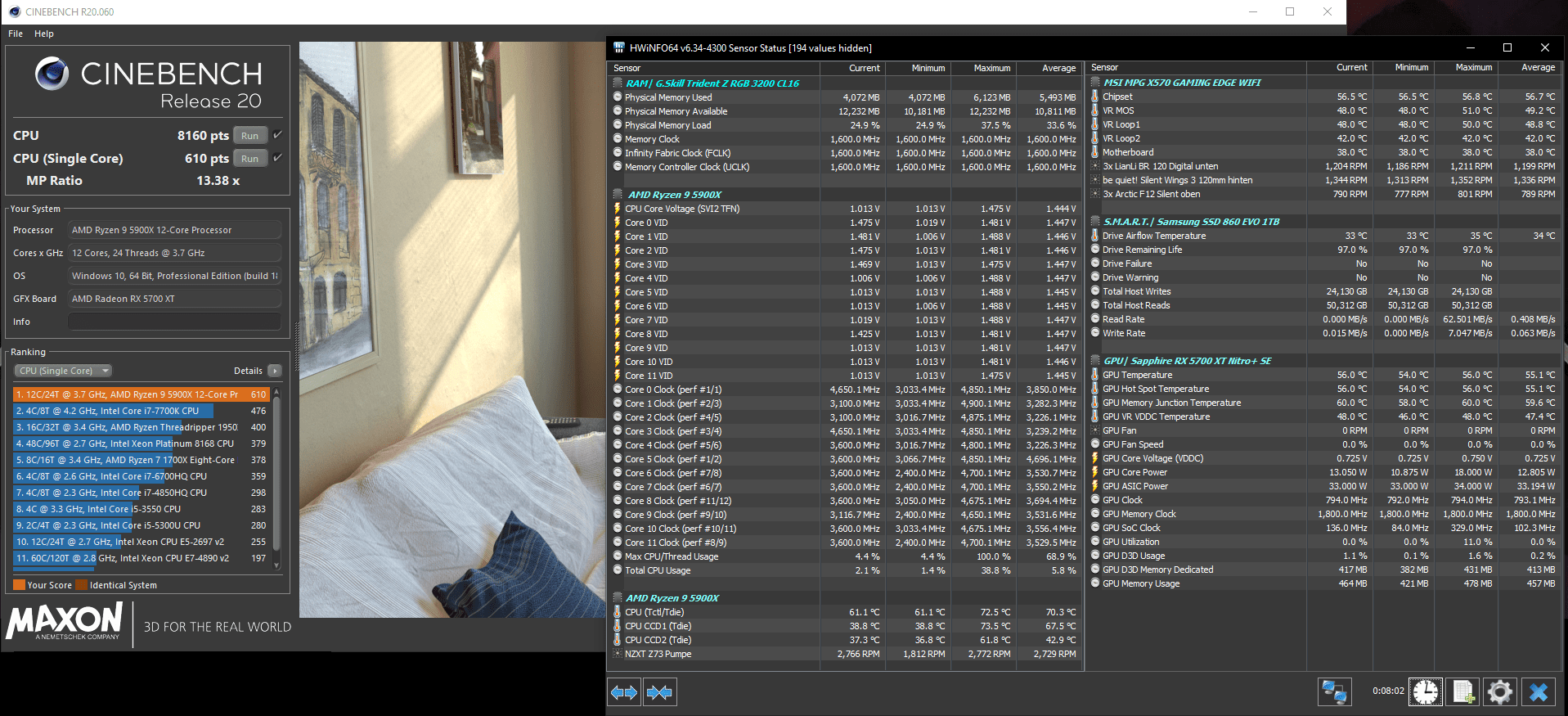This screenshot has width=1568, height=716.
Task: Click the GFX Board field AMD Radeon RX 5700 XT
Action: 174,299
